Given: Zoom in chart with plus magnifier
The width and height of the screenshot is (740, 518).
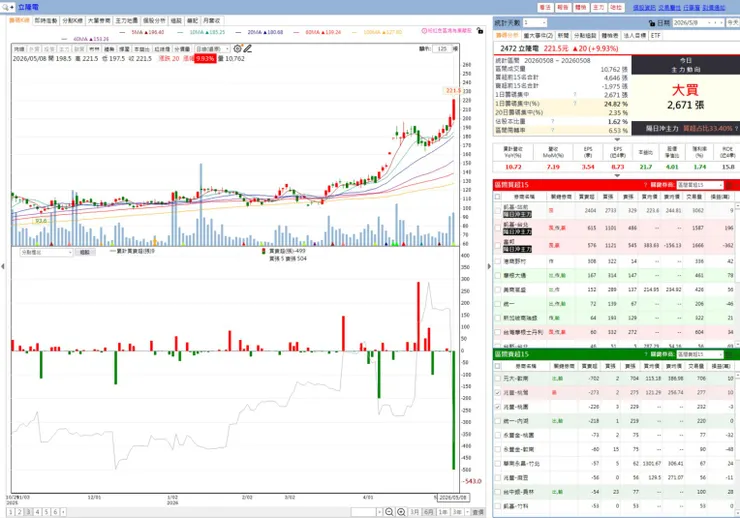Looking at the screenshot, I should pos(401,512).
